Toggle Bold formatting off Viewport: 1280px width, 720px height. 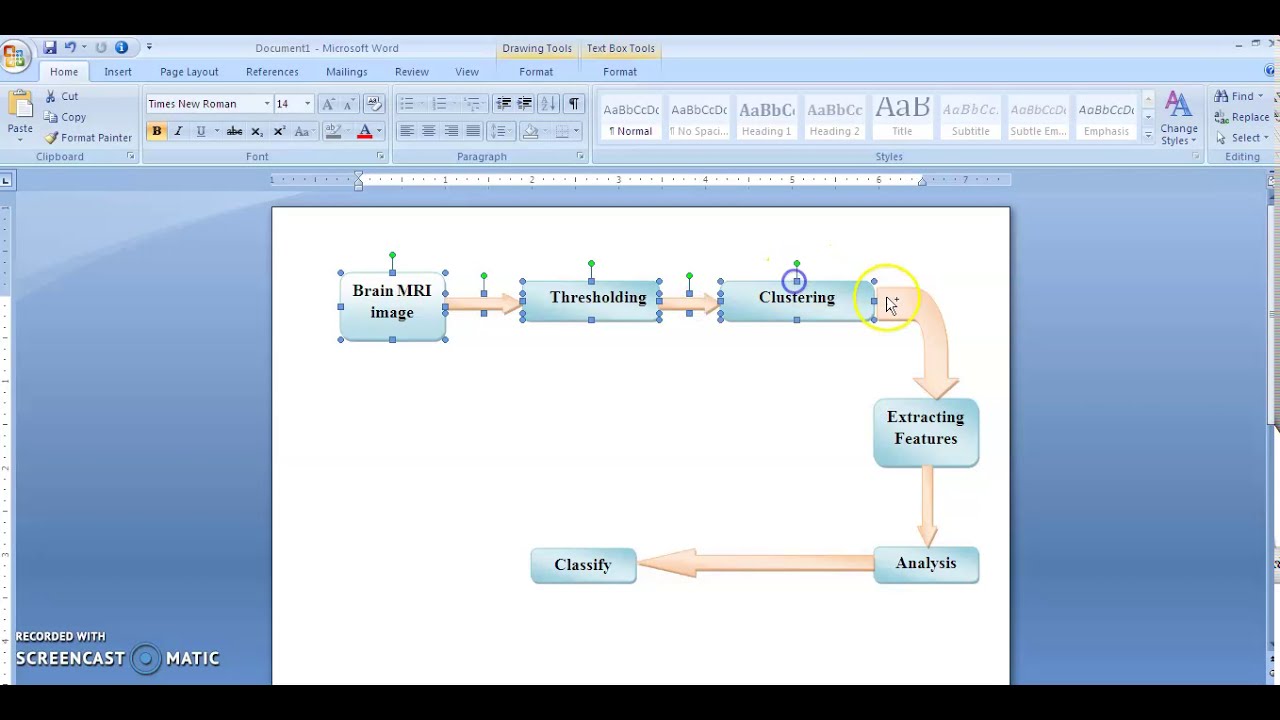(157, 131)
